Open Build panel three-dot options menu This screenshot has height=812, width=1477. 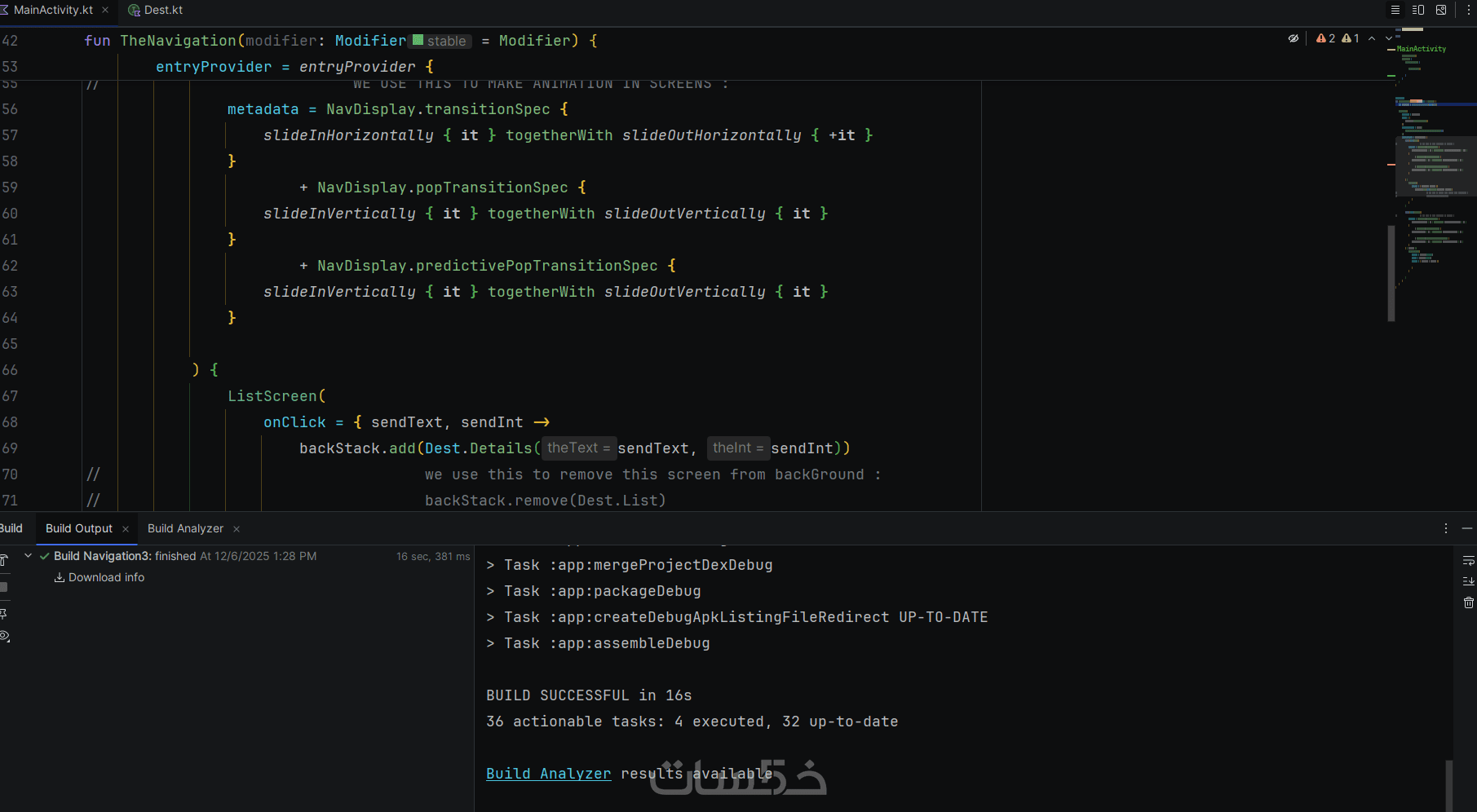(x=1446, y=528)
